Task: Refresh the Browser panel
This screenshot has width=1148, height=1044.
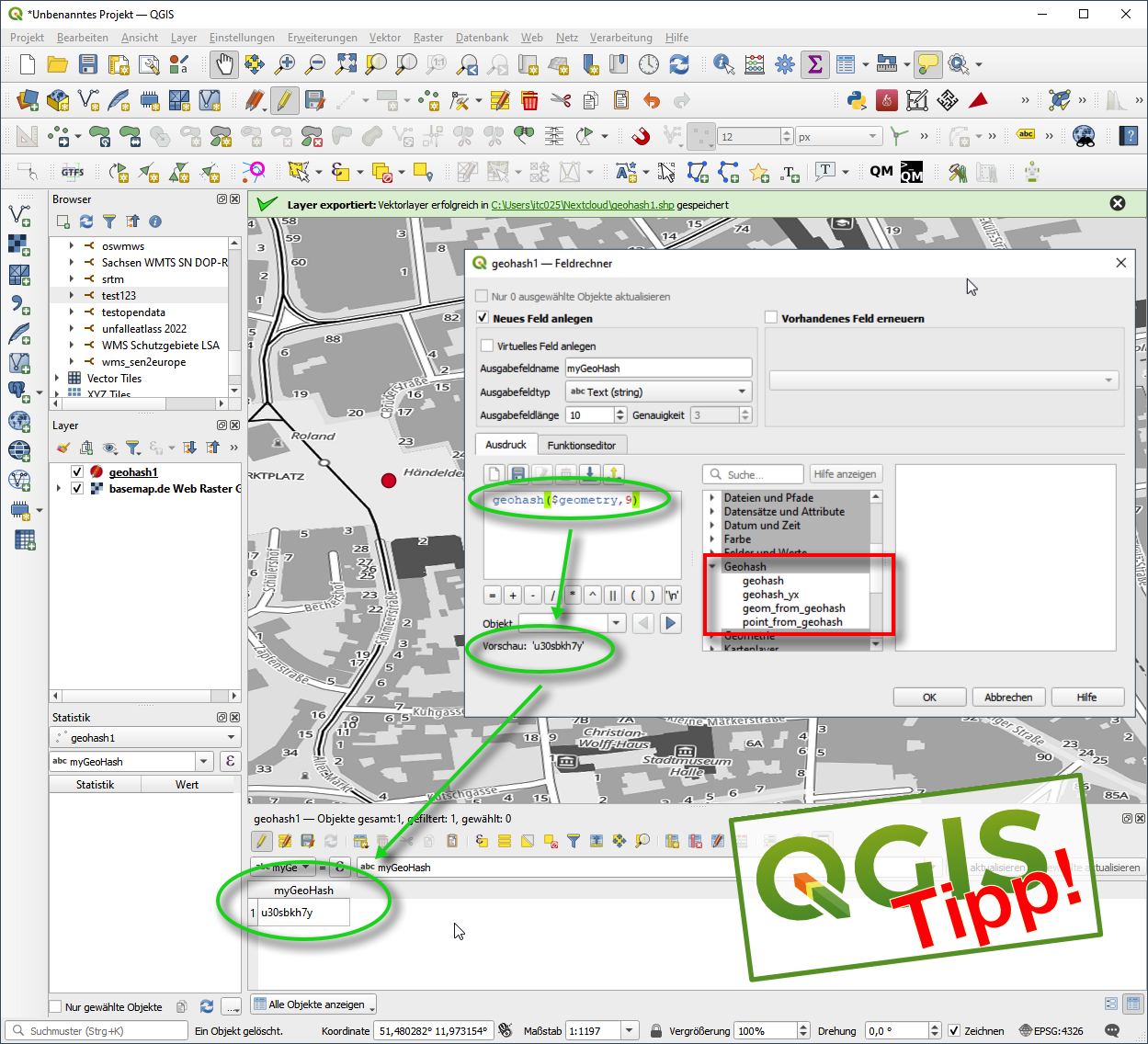Action: 86,221
